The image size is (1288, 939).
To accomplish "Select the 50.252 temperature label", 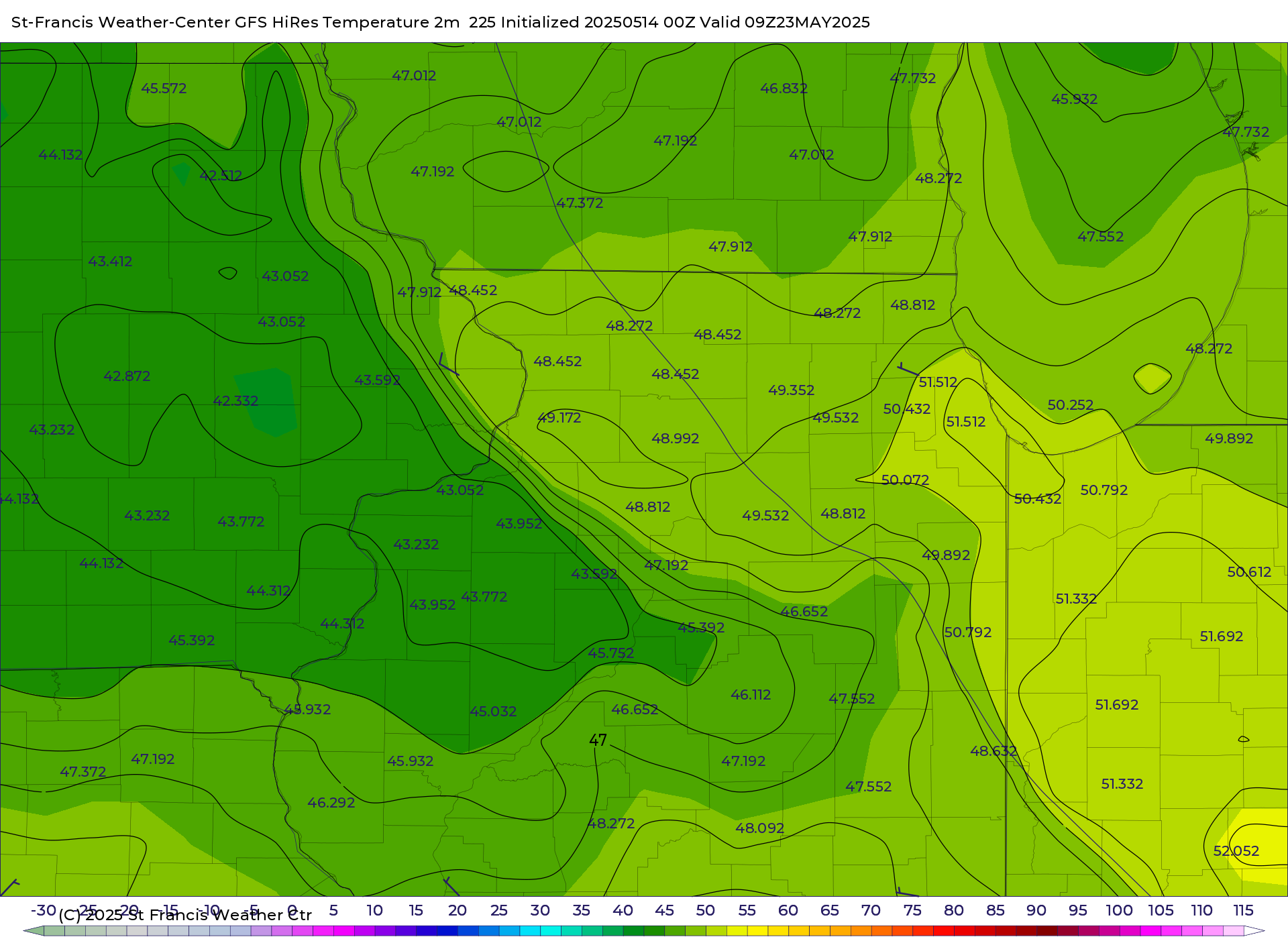I will 1071,405.
